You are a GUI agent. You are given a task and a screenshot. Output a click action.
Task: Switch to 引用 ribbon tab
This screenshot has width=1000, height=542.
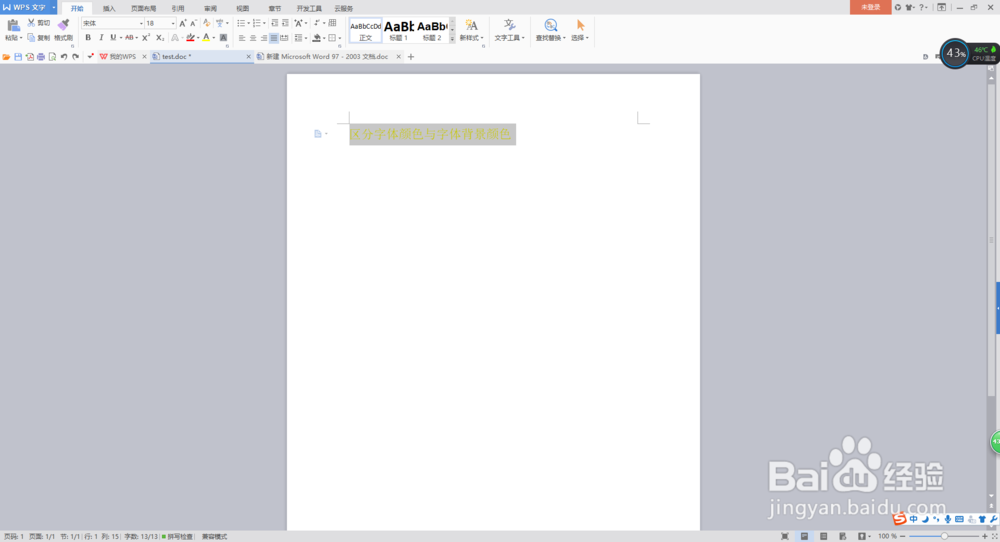tap(178, 8)
